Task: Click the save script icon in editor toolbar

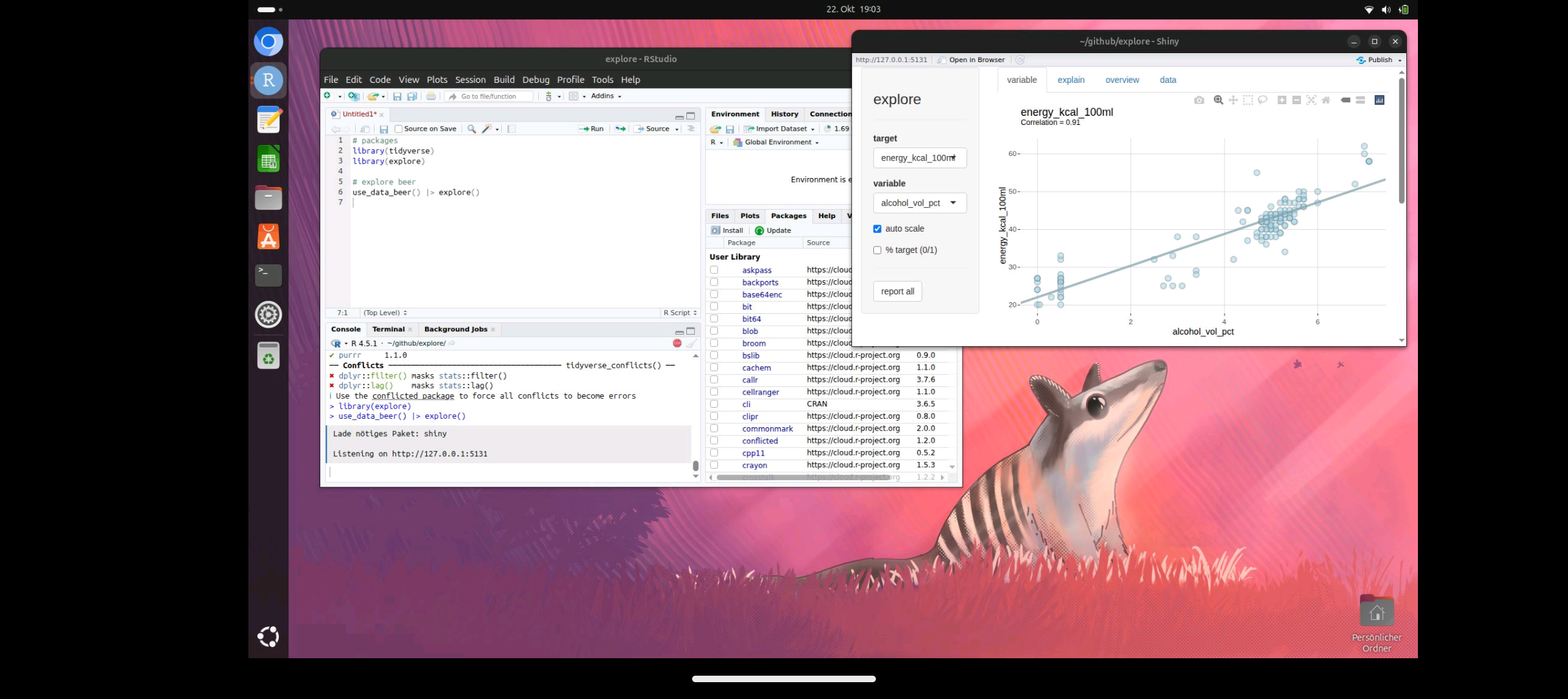Action: pos(384,129)
